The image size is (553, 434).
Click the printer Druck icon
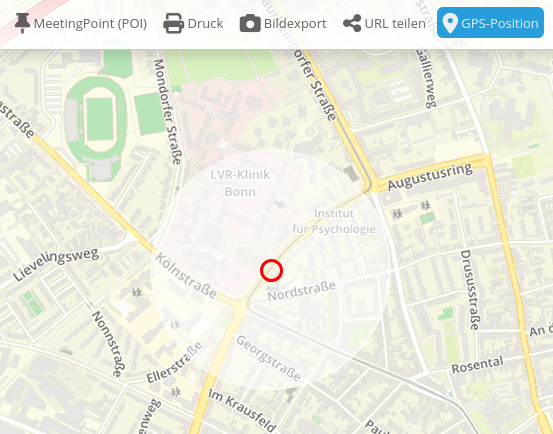coord(174,24)
